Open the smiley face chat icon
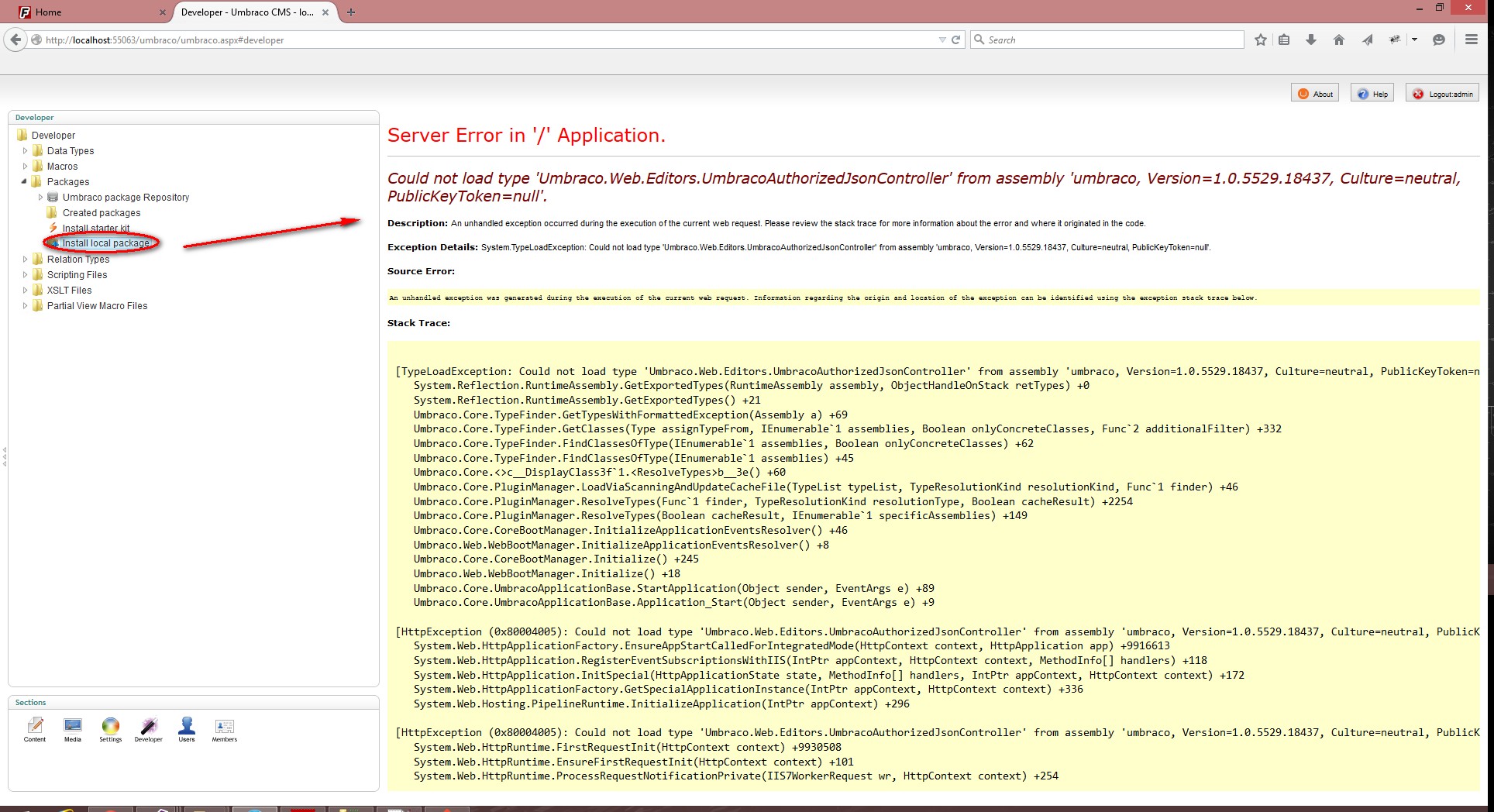The image size is (1494, 812). (x=1439, y=40)
